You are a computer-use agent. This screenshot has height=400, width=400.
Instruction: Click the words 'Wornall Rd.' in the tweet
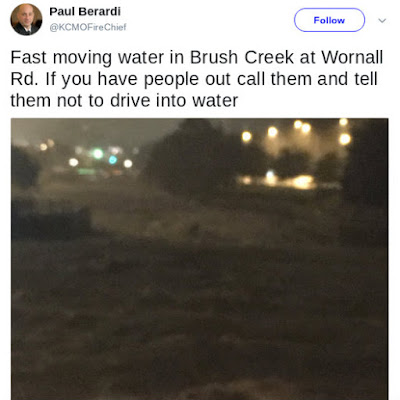[x=197, y=68]
